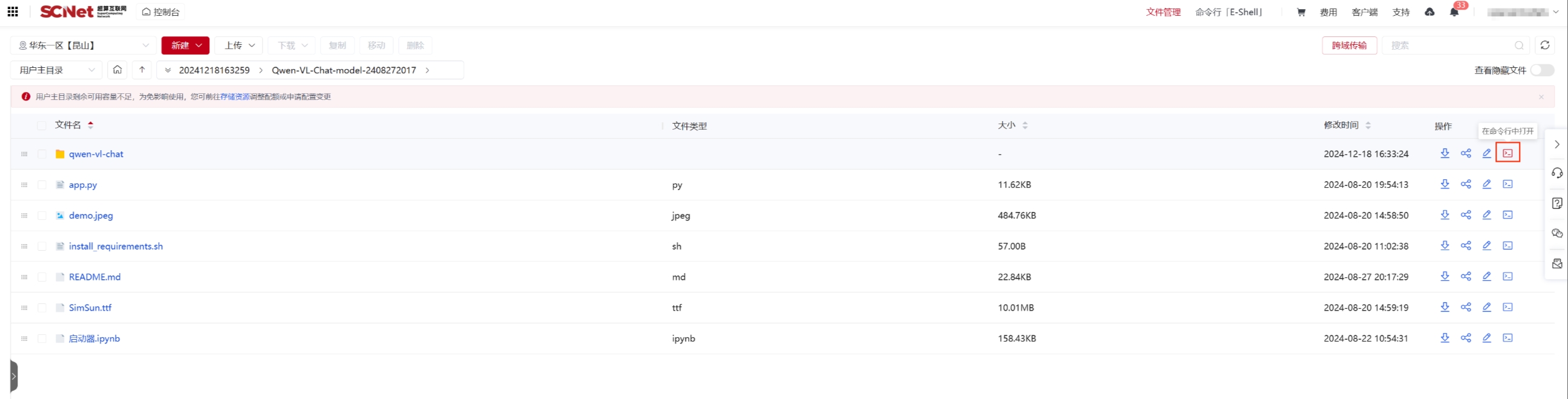The image size is (1568, 399).
Task: Select all files with header checkbox
Action: 42,125
